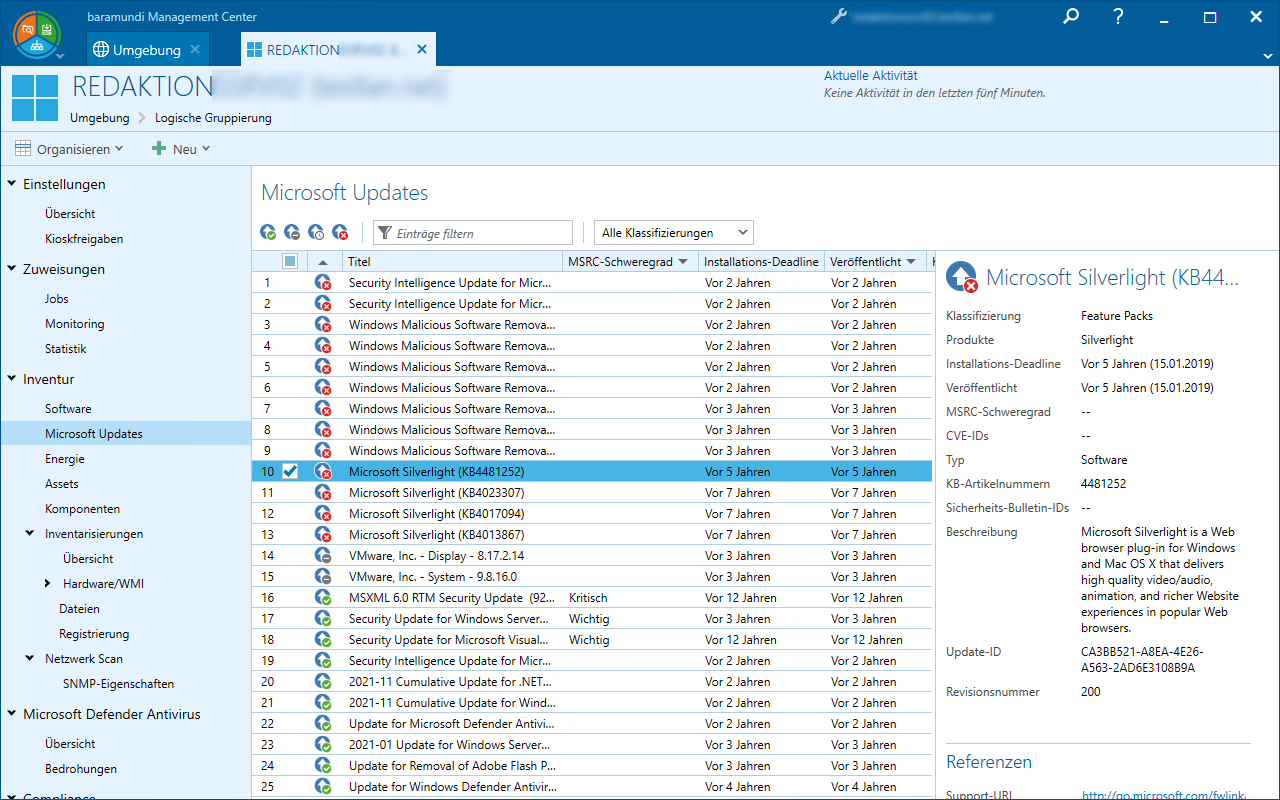Open the search magnifier in title bar
The image size is (1280, 800).
click(x=1071, y=17)
